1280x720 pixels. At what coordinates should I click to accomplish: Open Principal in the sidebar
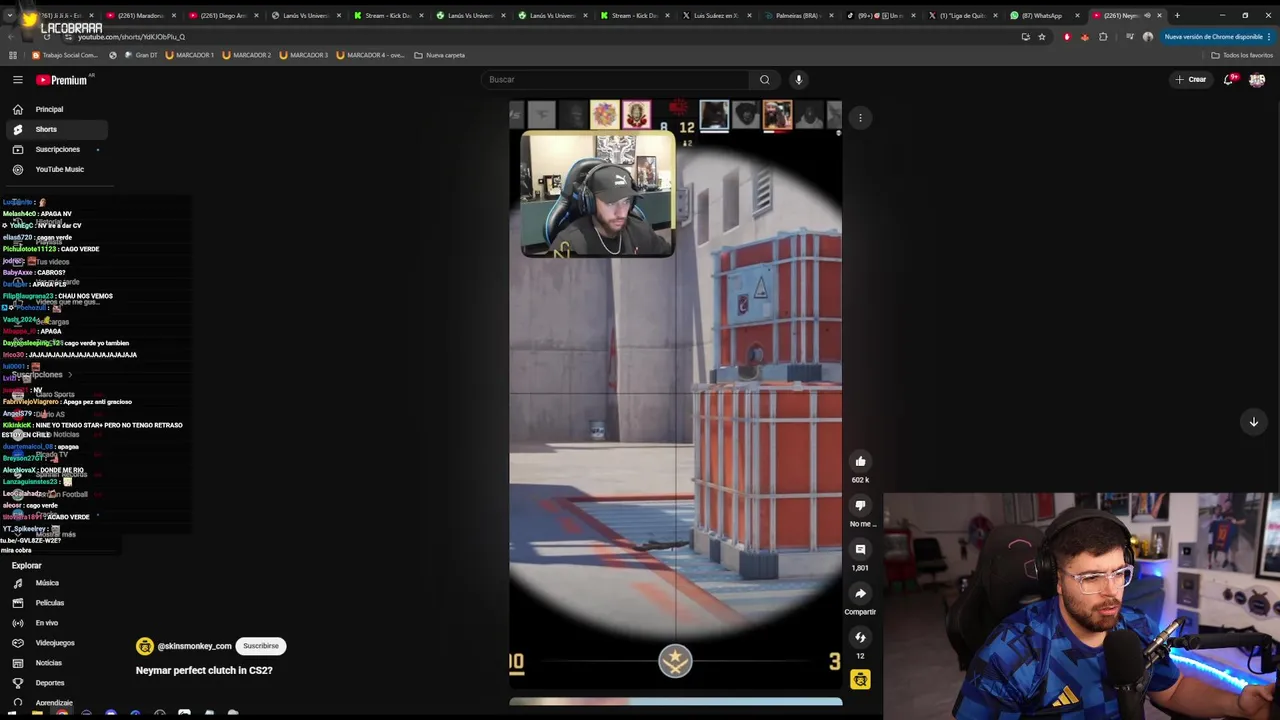pyautogui.click(x=56, y=109)
